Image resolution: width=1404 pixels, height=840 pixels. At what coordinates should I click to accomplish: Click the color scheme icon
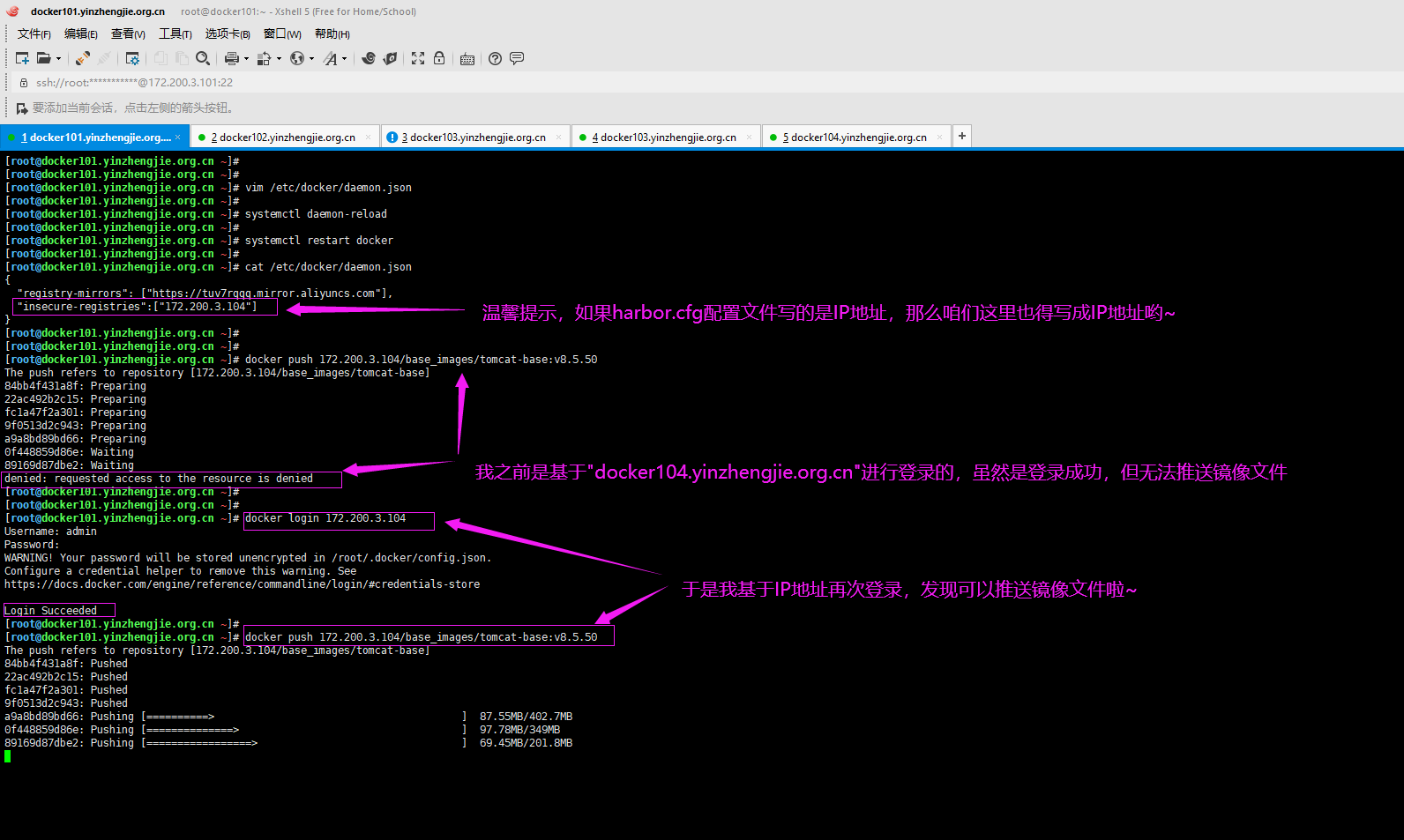264,58
